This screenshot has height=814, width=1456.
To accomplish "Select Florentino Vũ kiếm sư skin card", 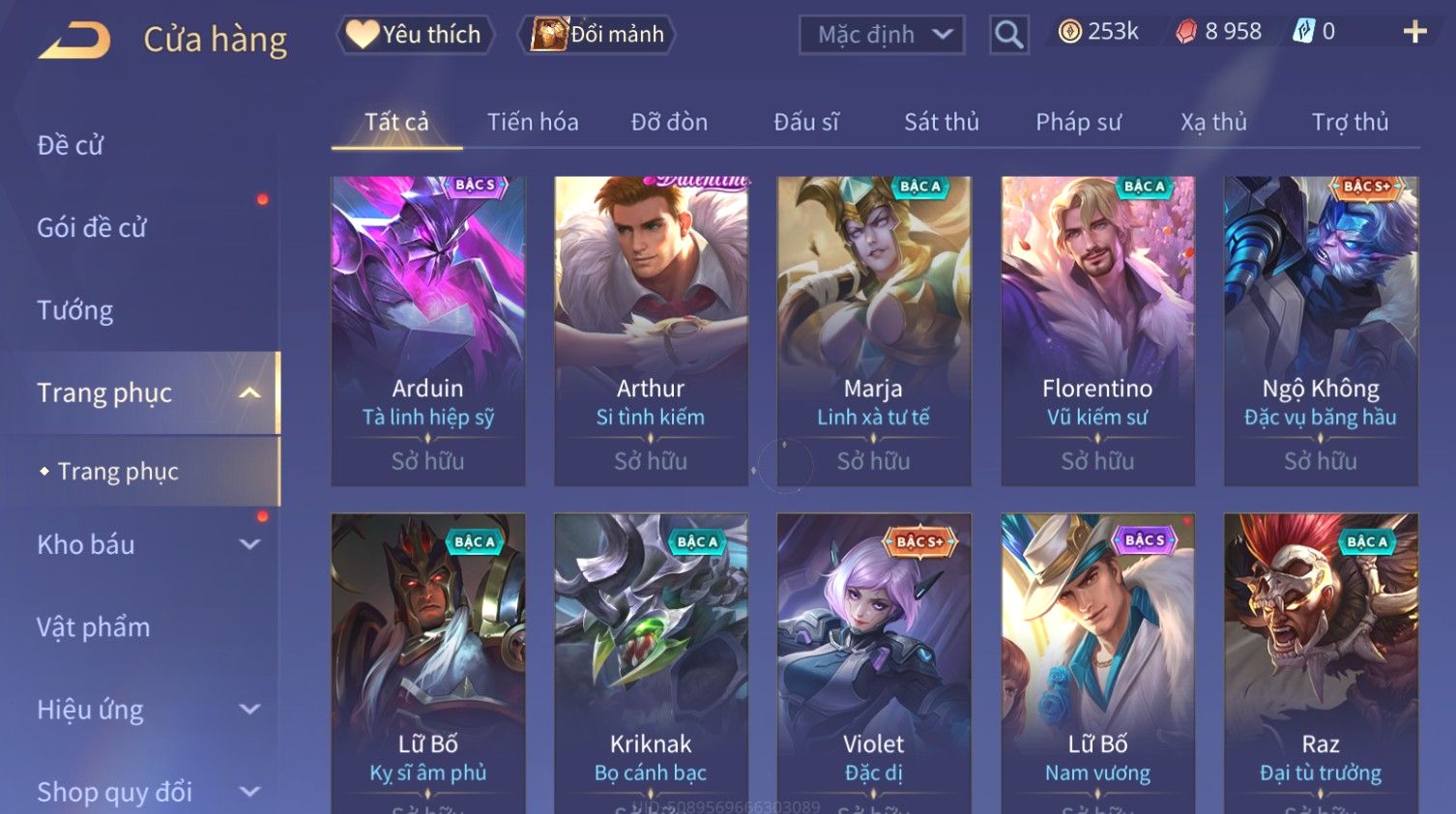I will point(1098,331).
